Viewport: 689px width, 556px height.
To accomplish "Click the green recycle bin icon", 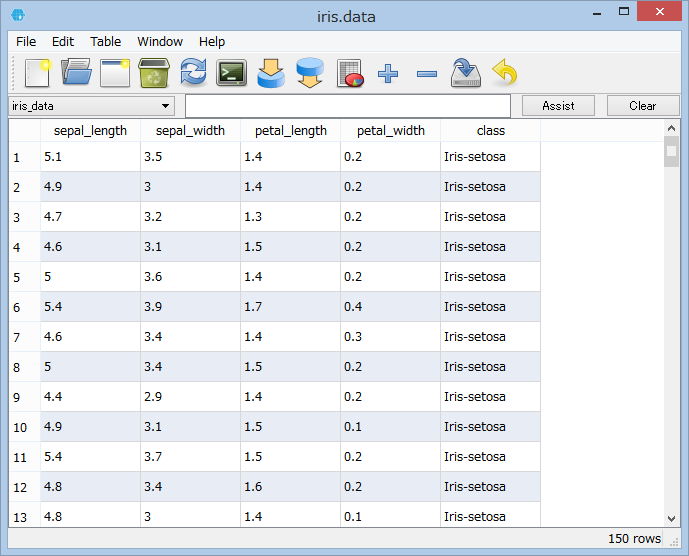I will [x=154, y=73].
